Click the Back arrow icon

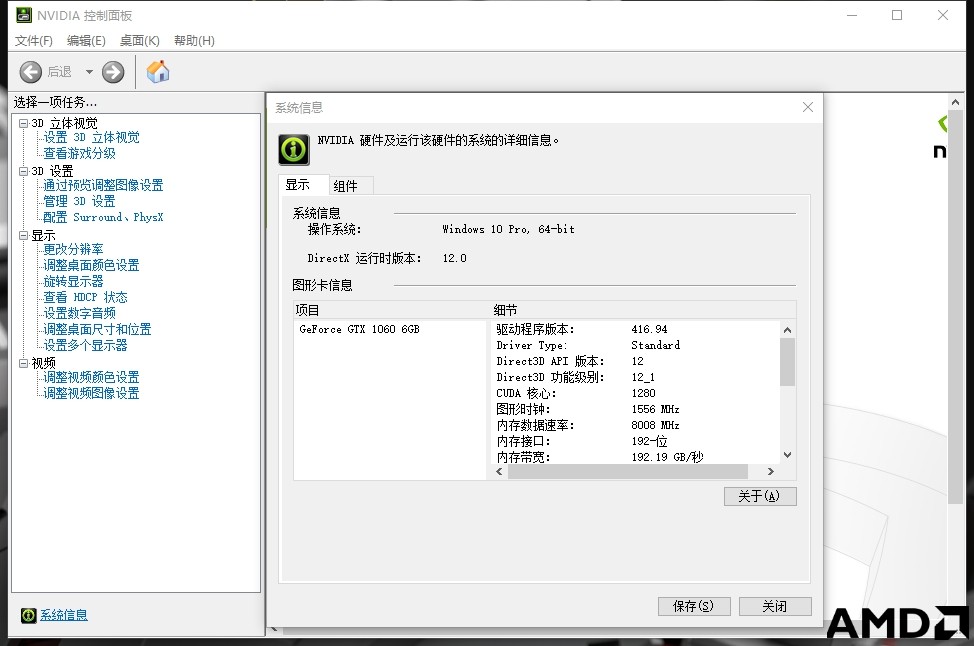(30, 72)
